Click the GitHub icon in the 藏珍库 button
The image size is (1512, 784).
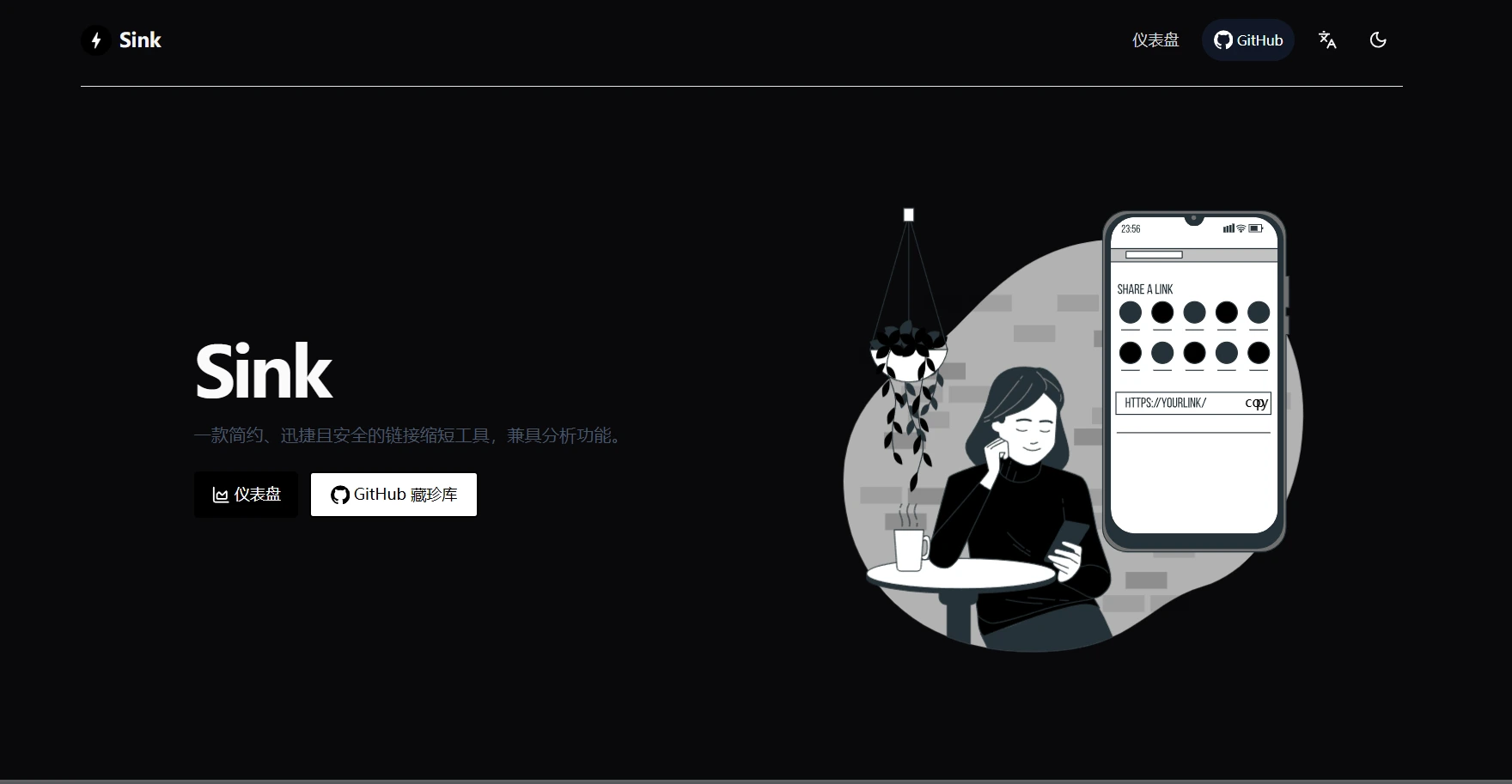[340, 495]
